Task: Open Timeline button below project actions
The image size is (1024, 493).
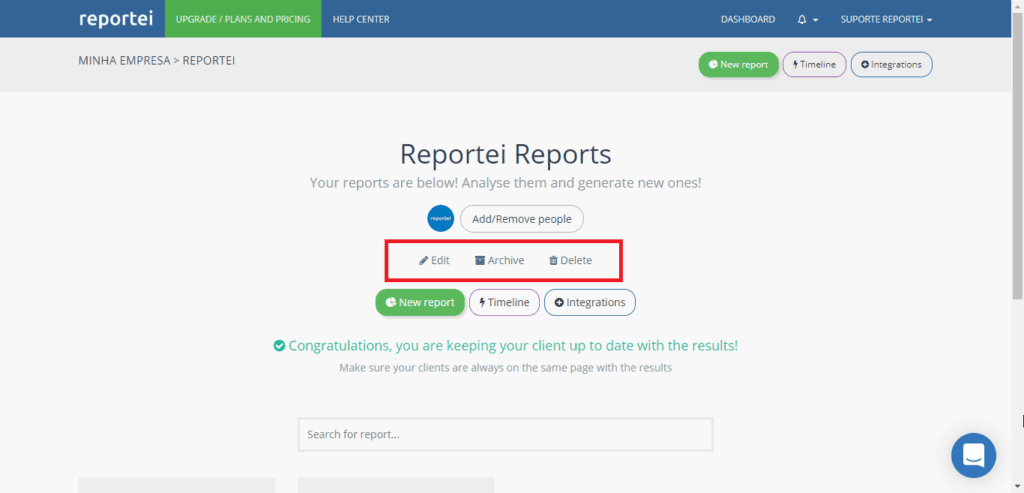Action: [x=504, y=302]
